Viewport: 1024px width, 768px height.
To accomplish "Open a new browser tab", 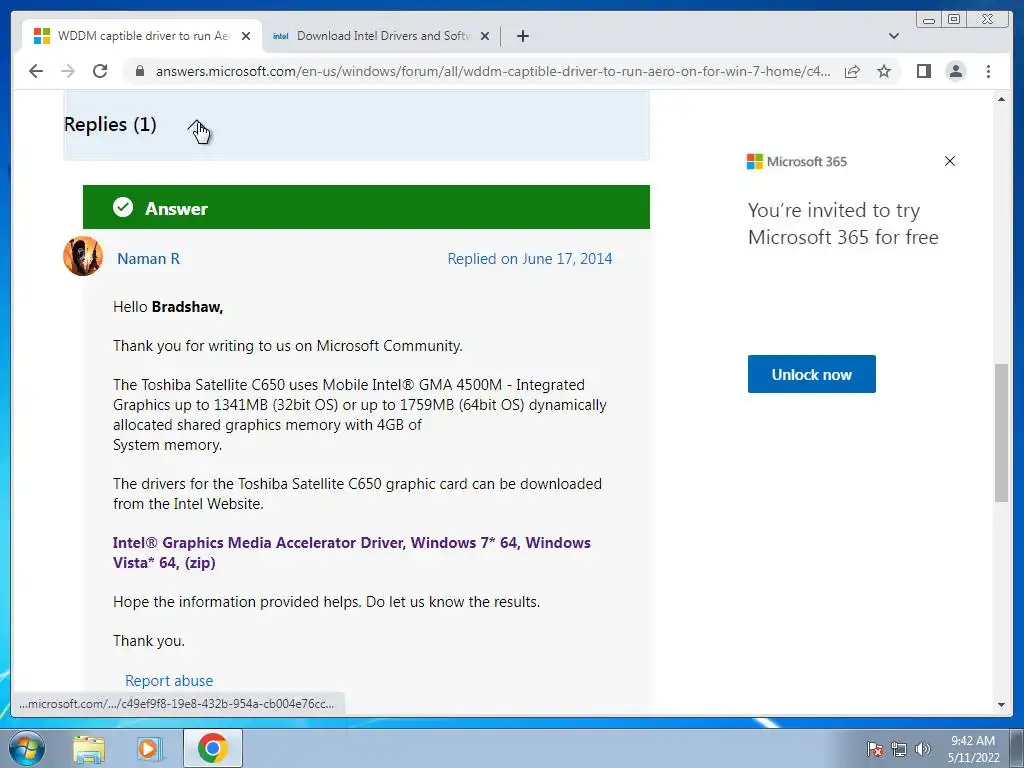I will coord(522,36).
